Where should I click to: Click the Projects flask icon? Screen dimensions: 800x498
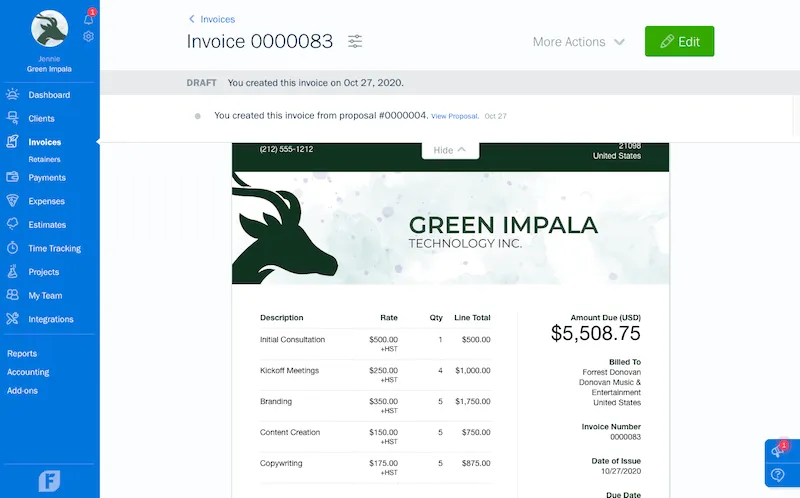[12, 272]
